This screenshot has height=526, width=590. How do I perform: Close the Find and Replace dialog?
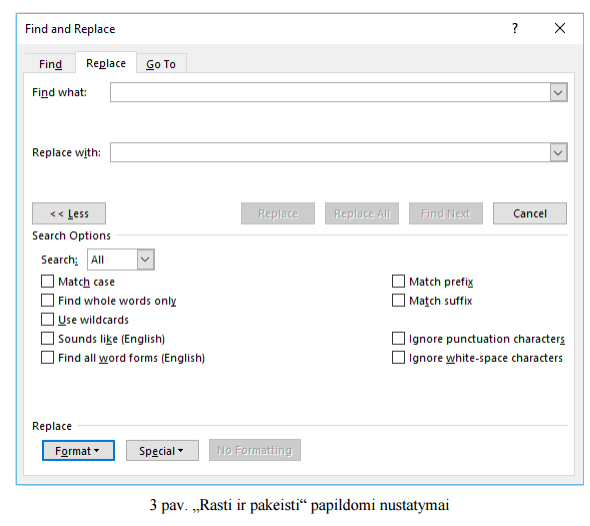[560, 28]
